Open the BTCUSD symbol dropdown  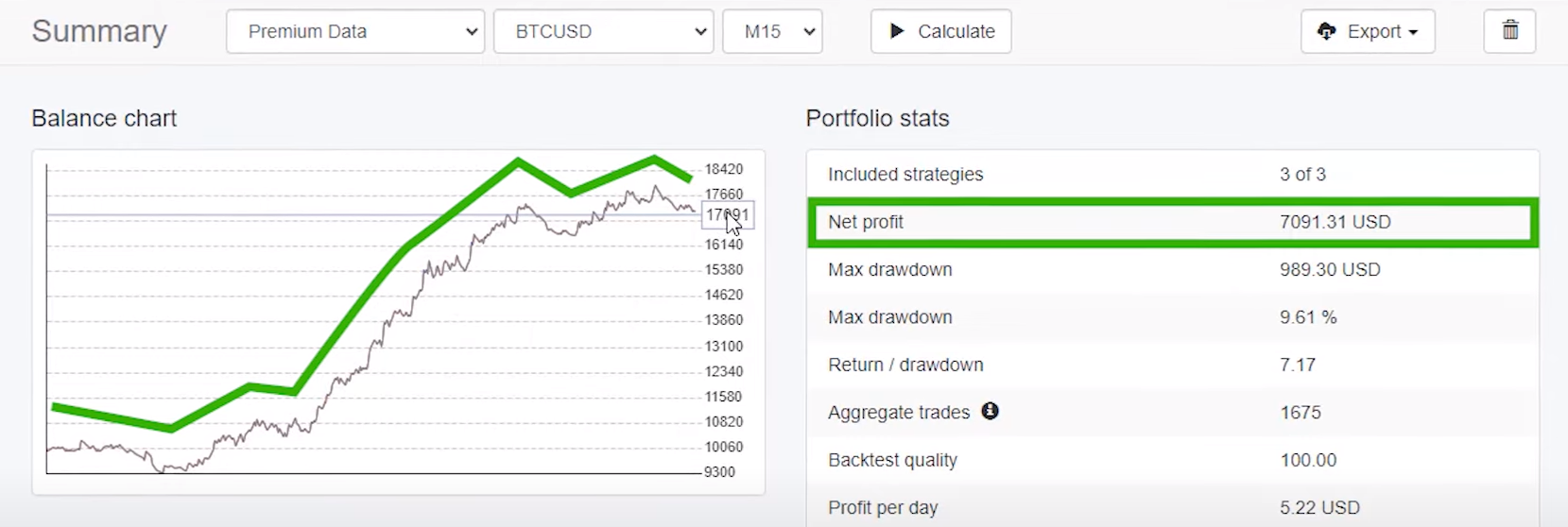click(x=604, y=31)
